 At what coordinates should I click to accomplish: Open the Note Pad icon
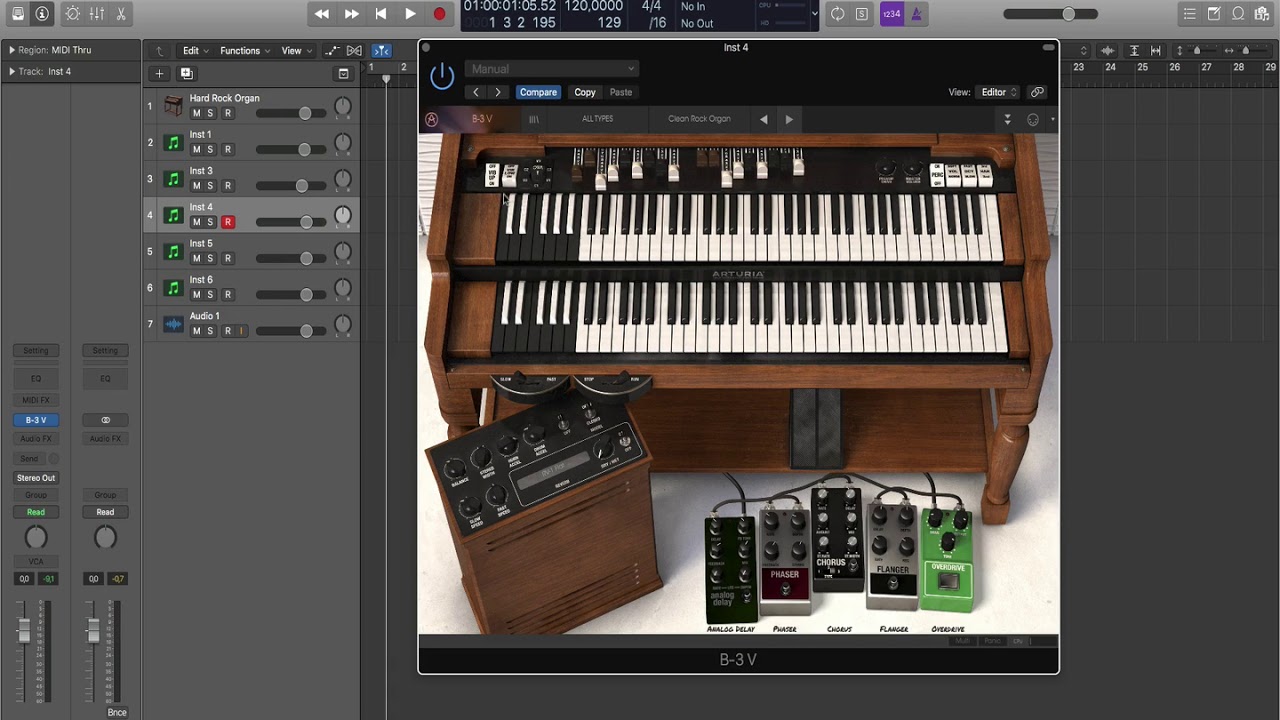click(1214, 14)
